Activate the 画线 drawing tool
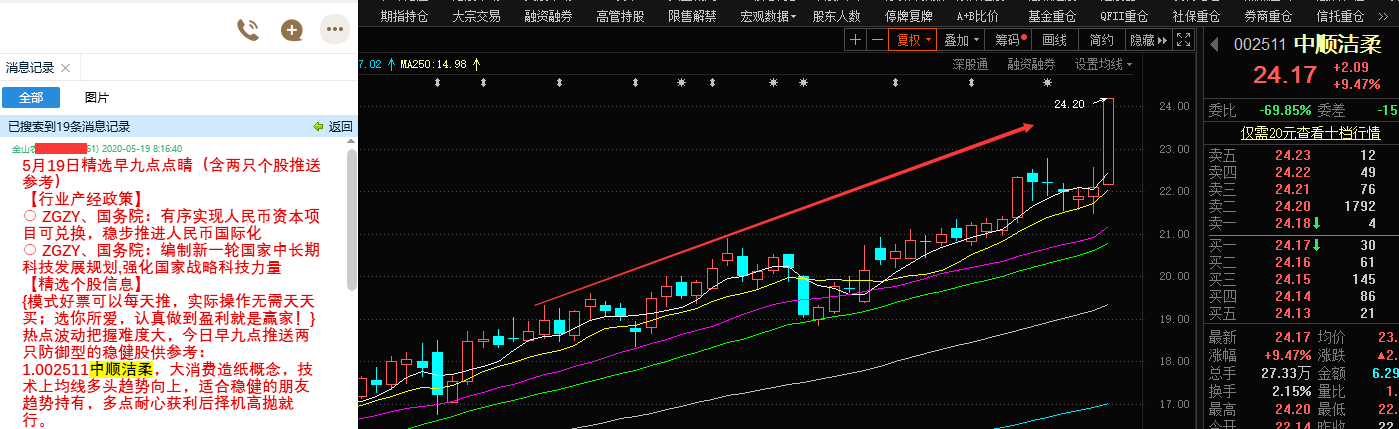The height and width of the screenshot is (429, 1399). [x=1054, y=40]
